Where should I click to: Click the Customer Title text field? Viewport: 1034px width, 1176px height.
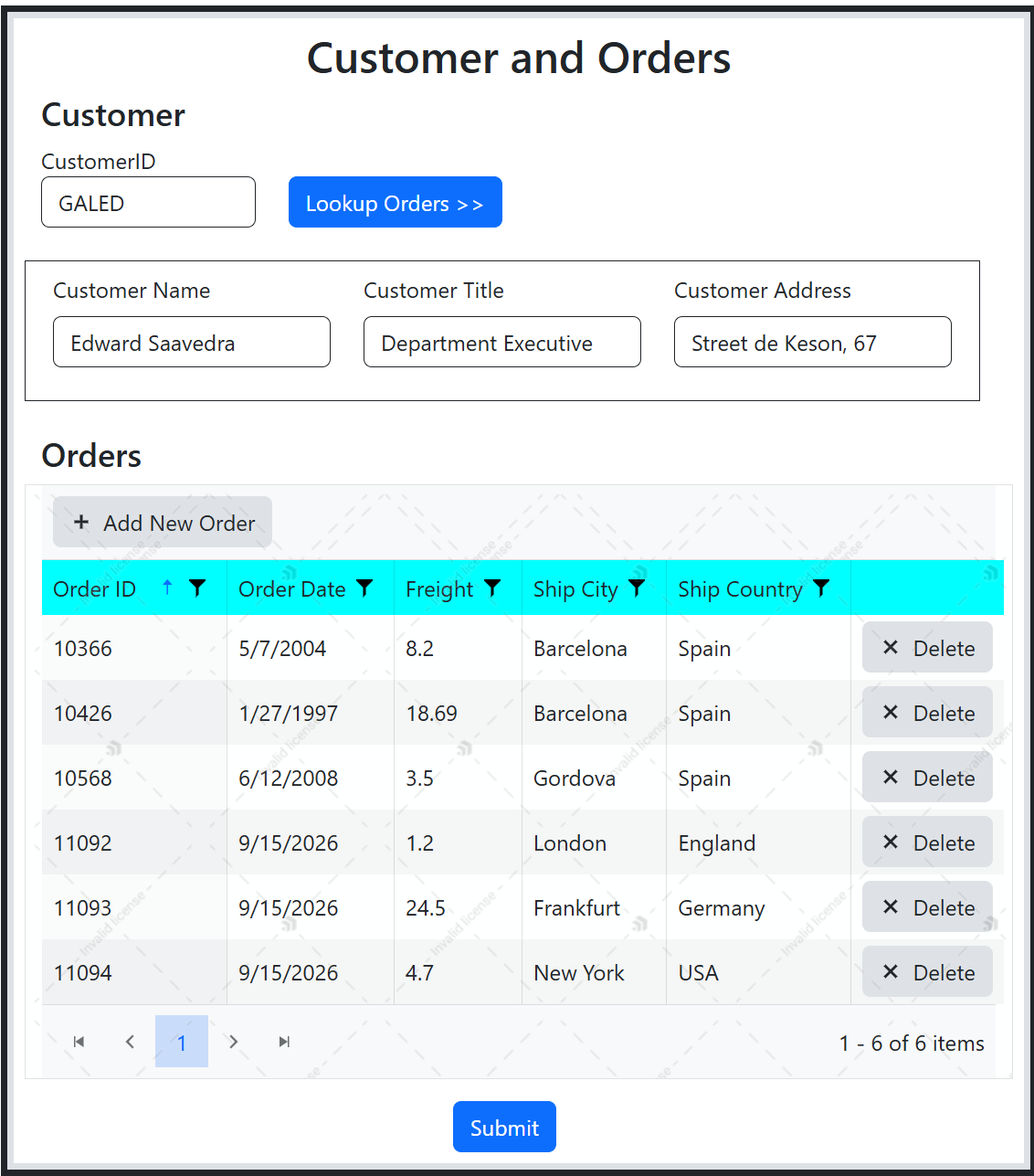pyautogui.click(x=502, y=342)
